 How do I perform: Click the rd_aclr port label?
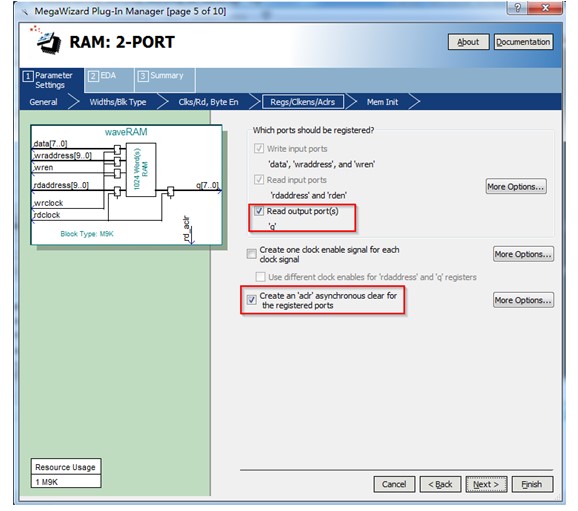(187, 229)
